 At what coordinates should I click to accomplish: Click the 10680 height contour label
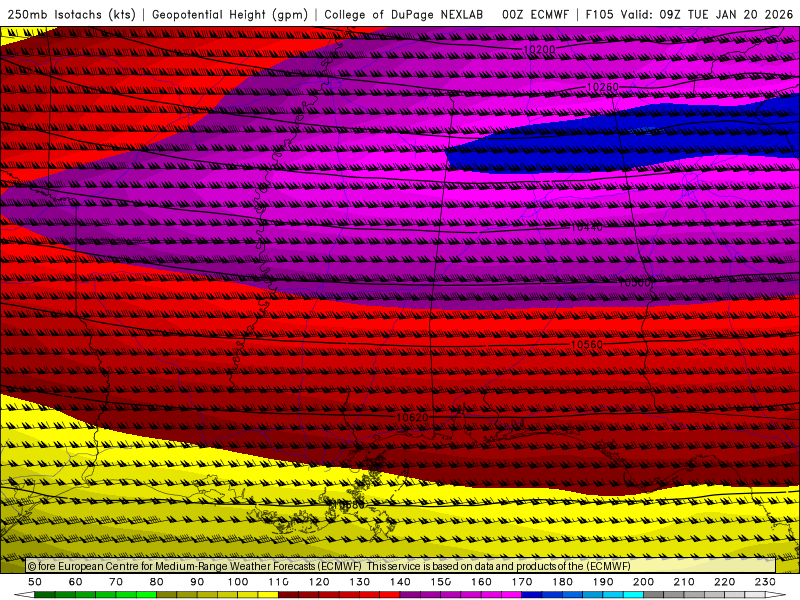point(349,505)
